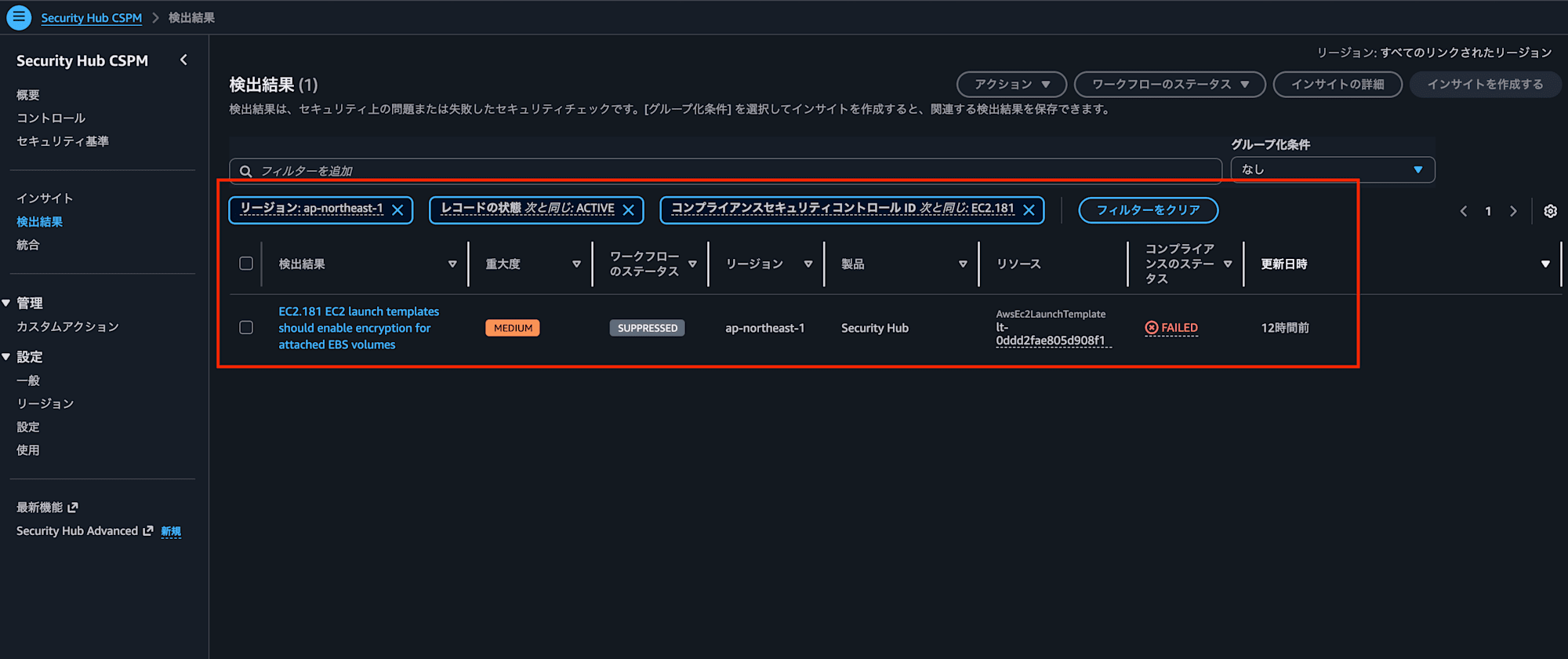Open resource lt-0ddd2fae805d908f1 link
This screenshot has height=659, width=1568.
click(1053, 333)
